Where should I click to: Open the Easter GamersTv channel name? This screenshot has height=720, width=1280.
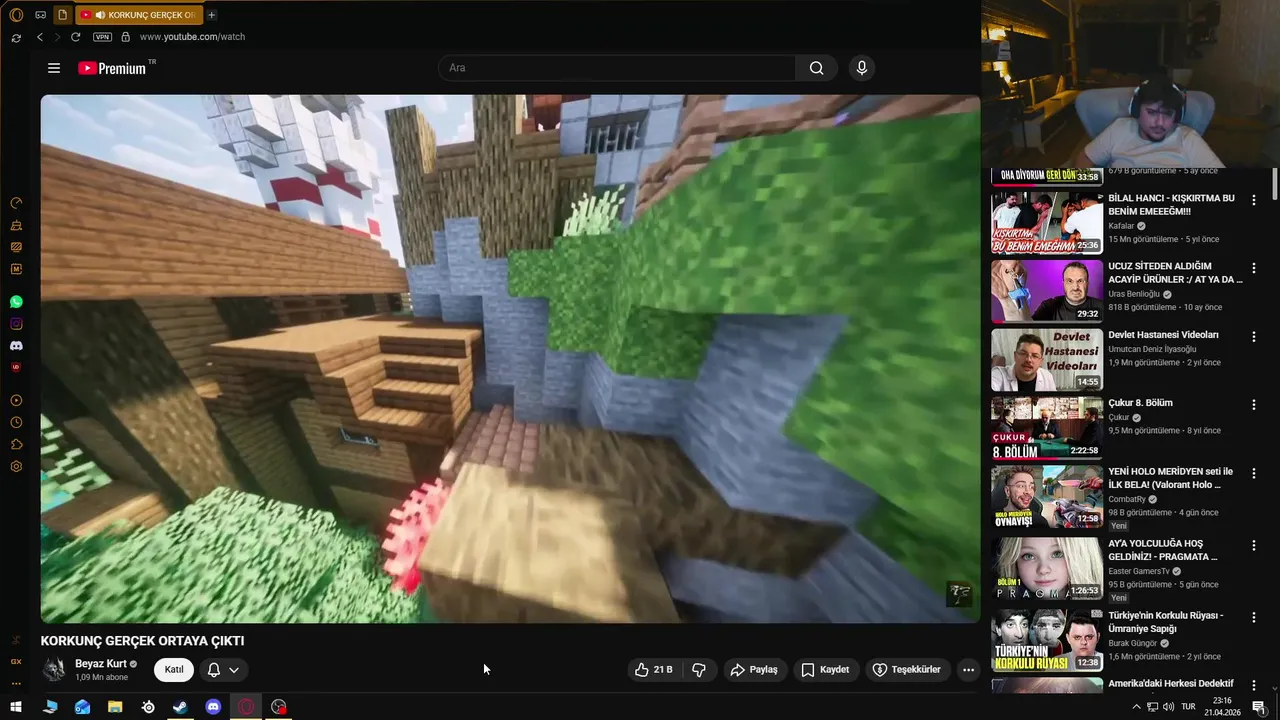click(1139, 571)
